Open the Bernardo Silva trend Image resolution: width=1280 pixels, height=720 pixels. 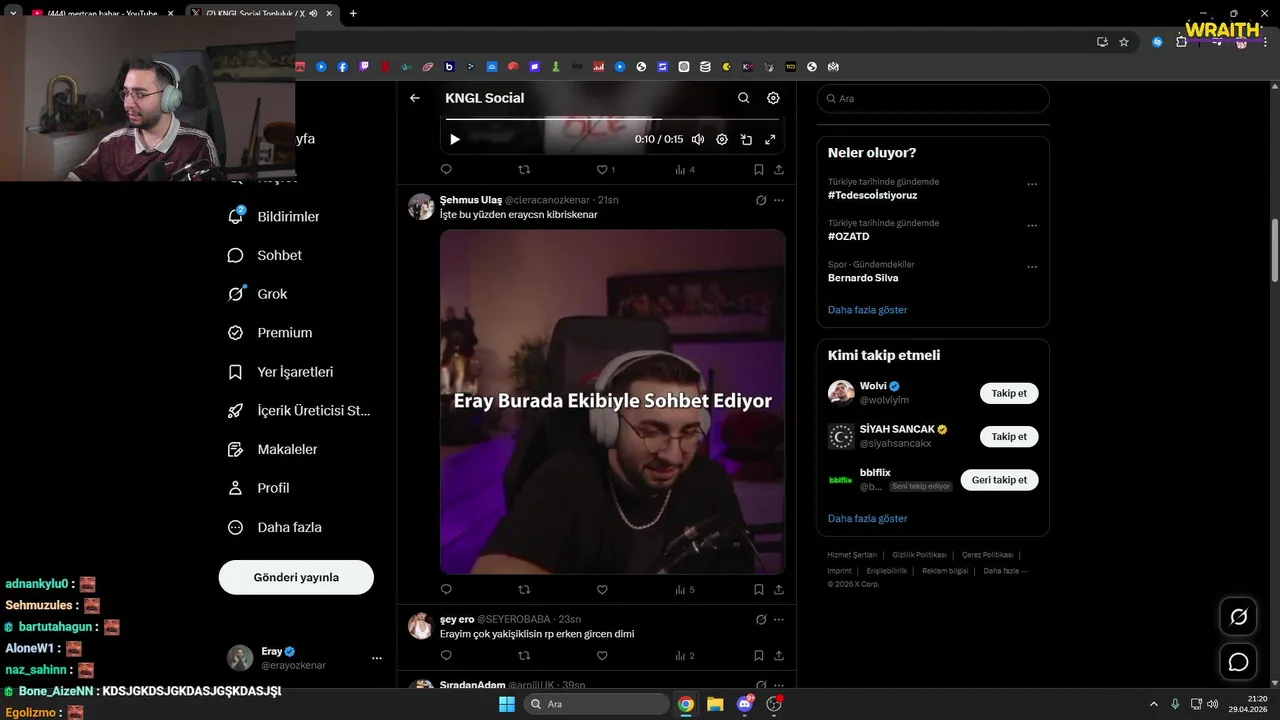pyautogui.click(x=863, y=278)
